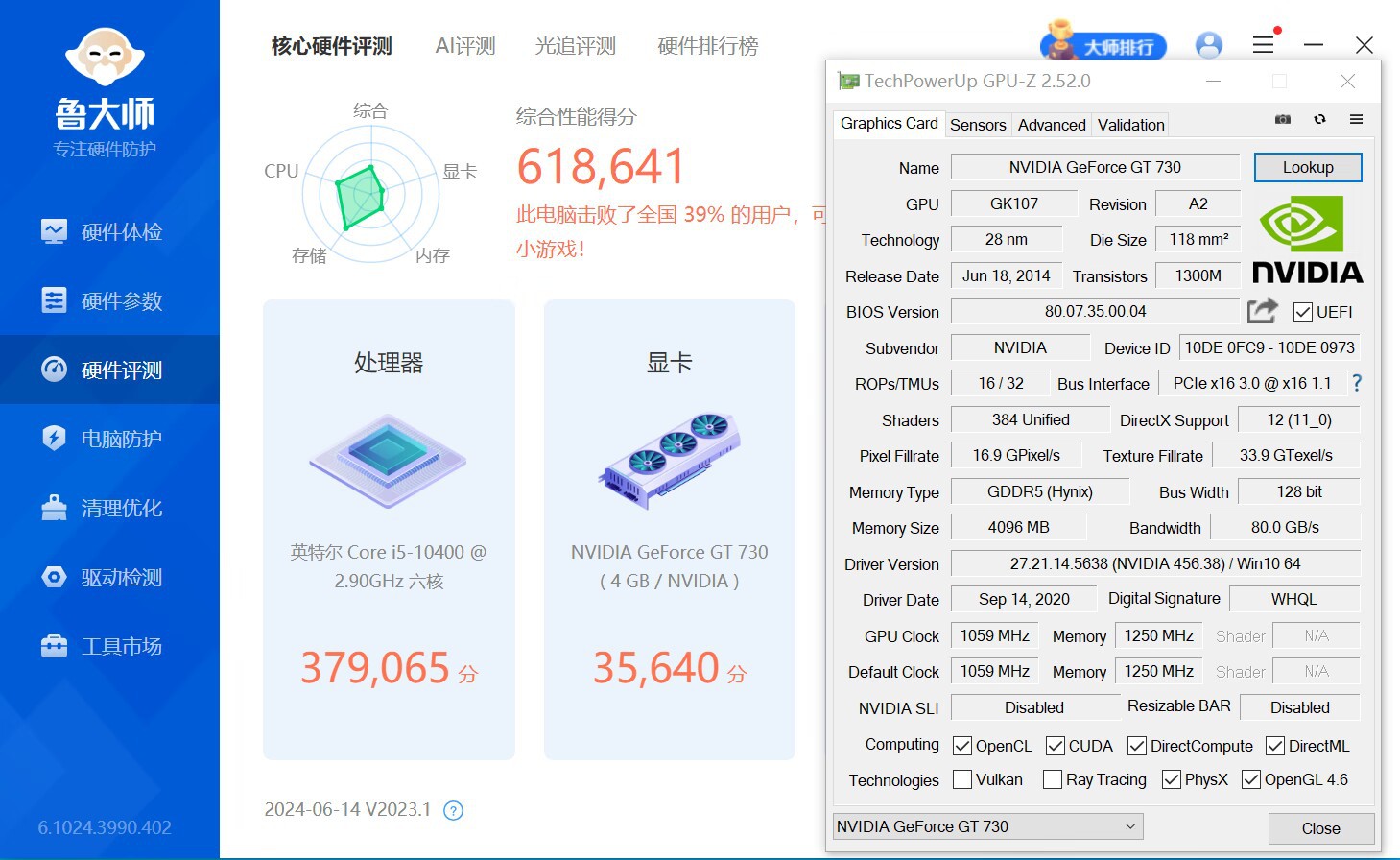Click the Bus Interface question mark
Viewport: 1400px width, 860px height.
1357,383
